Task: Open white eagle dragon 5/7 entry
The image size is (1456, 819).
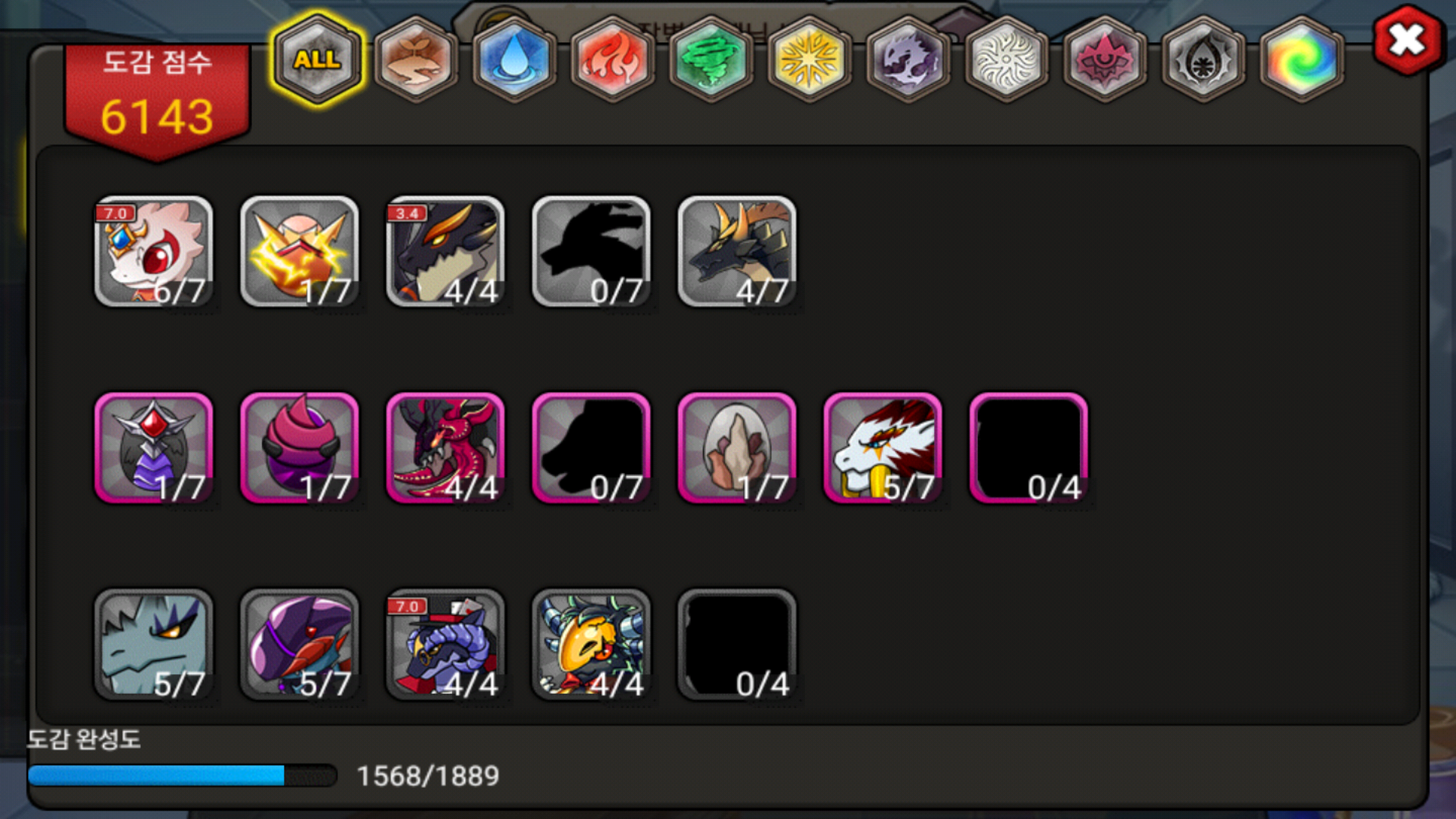Action: (x=883, y=448)
